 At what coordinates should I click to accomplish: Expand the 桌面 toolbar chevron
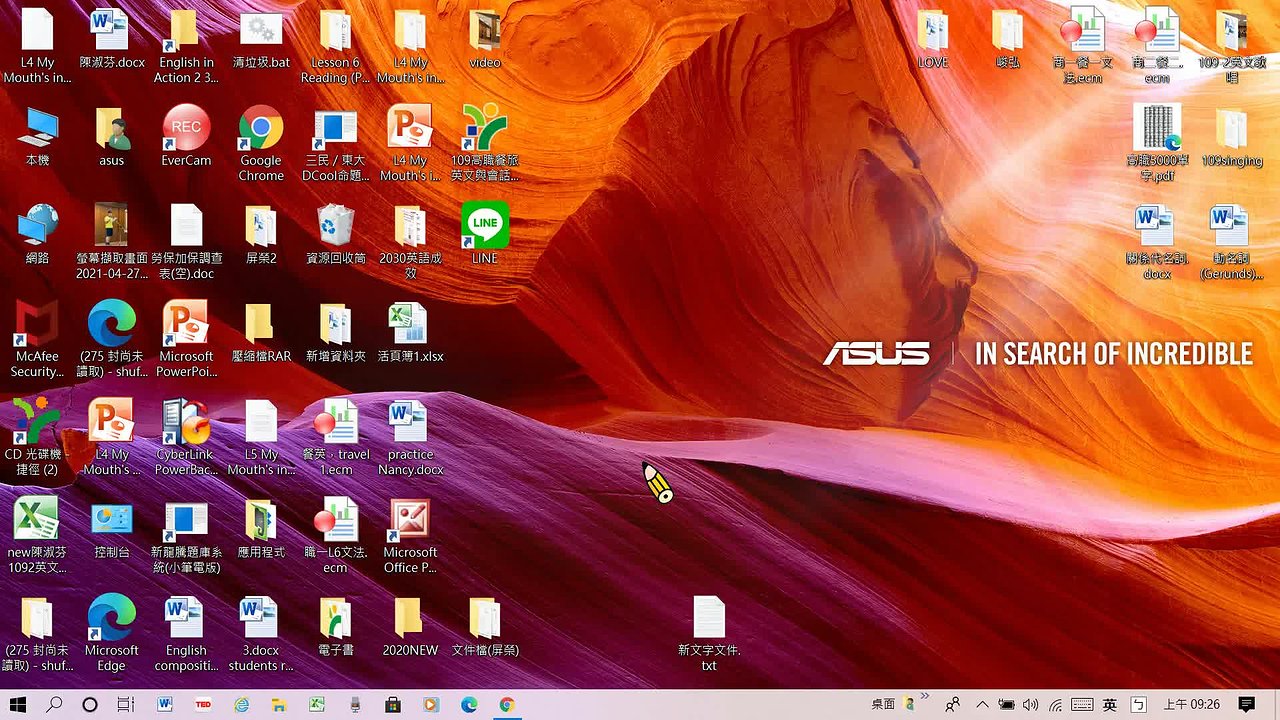tap(925, 696)
